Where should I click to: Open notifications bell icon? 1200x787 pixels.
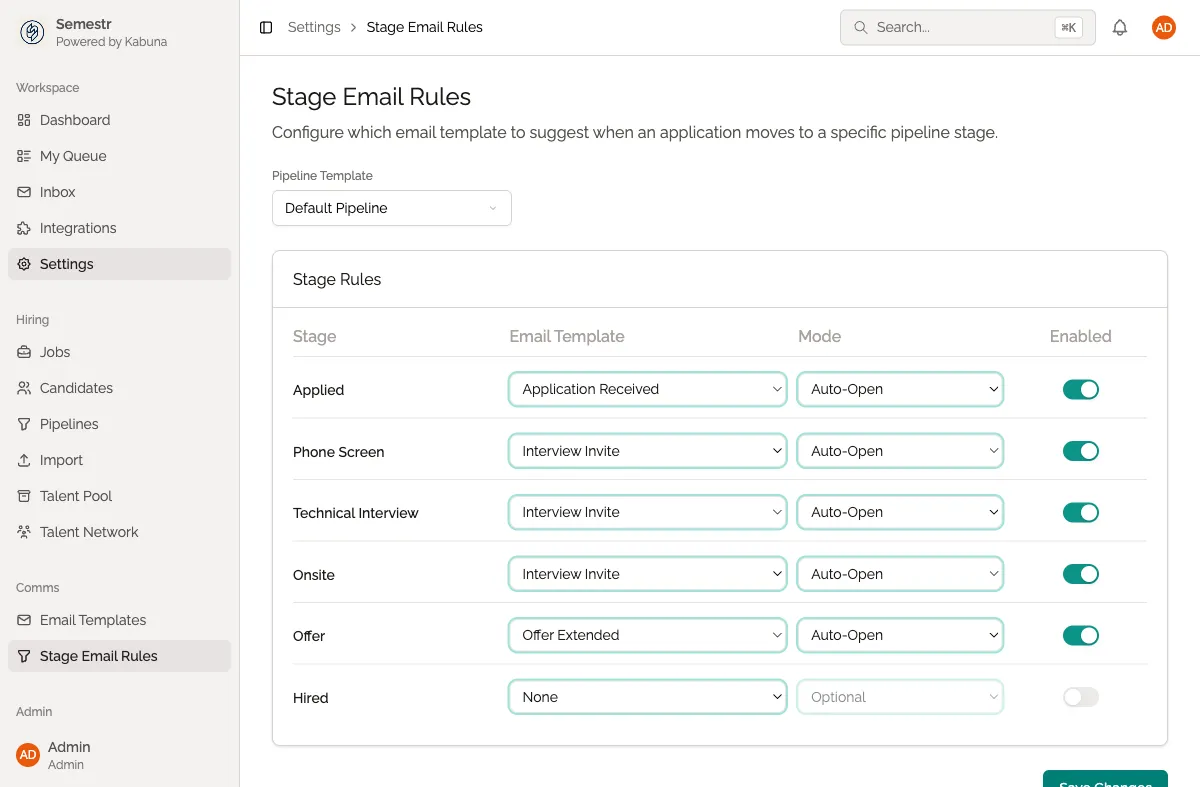(x=1120, y=28)
